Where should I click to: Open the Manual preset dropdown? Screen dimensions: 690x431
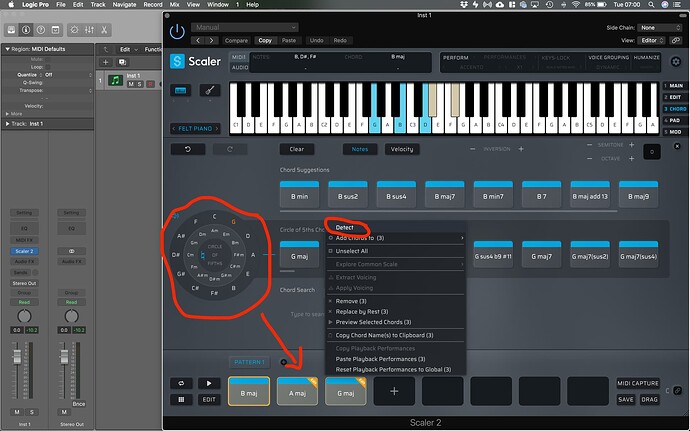point(245,27)
